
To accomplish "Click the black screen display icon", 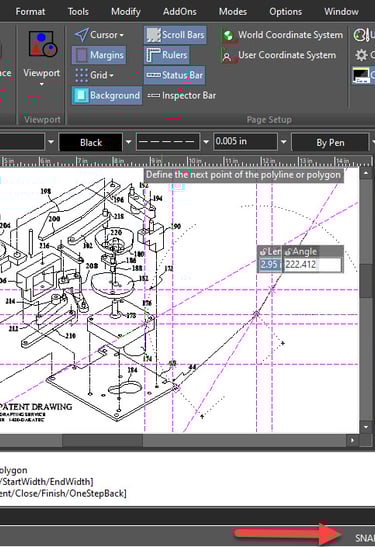I will 361,75.
